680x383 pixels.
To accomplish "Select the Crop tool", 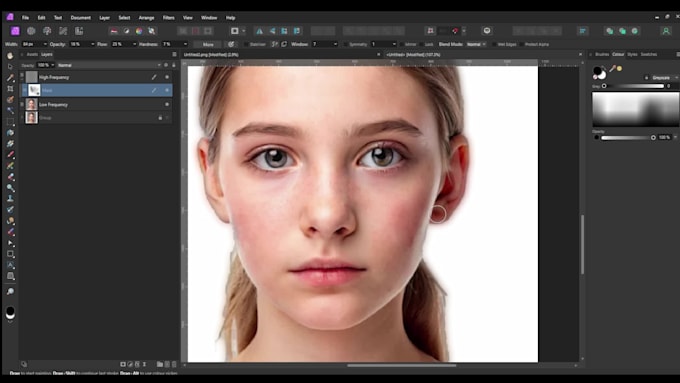I will click(10, 88).
